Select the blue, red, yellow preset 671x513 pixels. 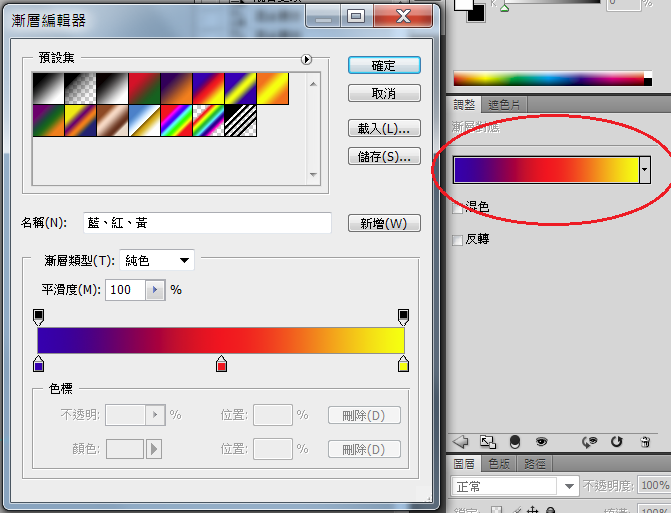[x=209, y=89]
